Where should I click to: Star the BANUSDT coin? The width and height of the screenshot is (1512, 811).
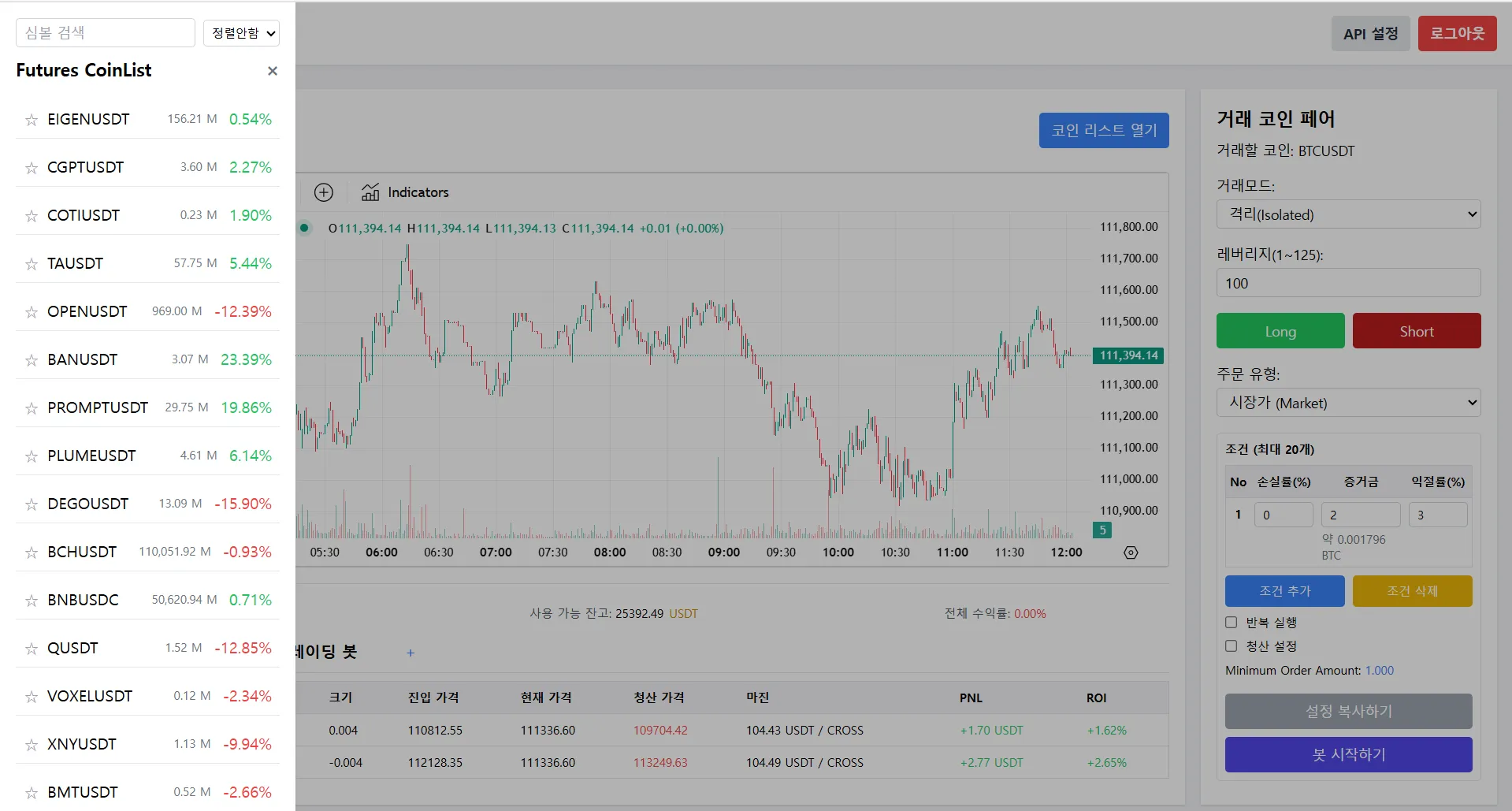tap(32, 360)
